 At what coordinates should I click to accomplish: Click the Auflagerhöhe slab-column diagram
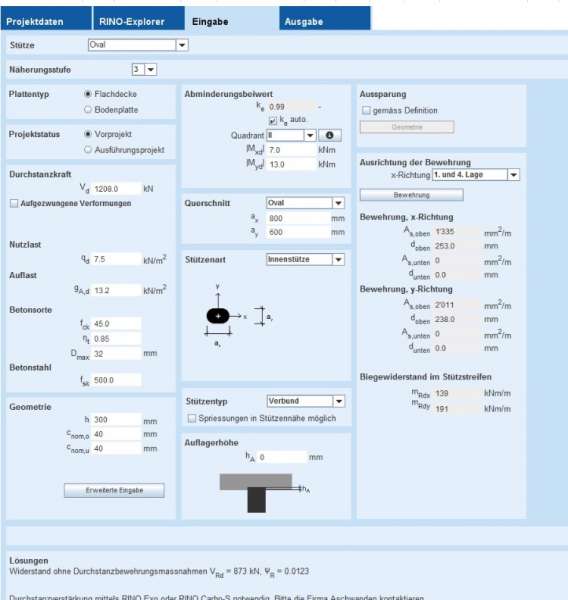(264, 493)
